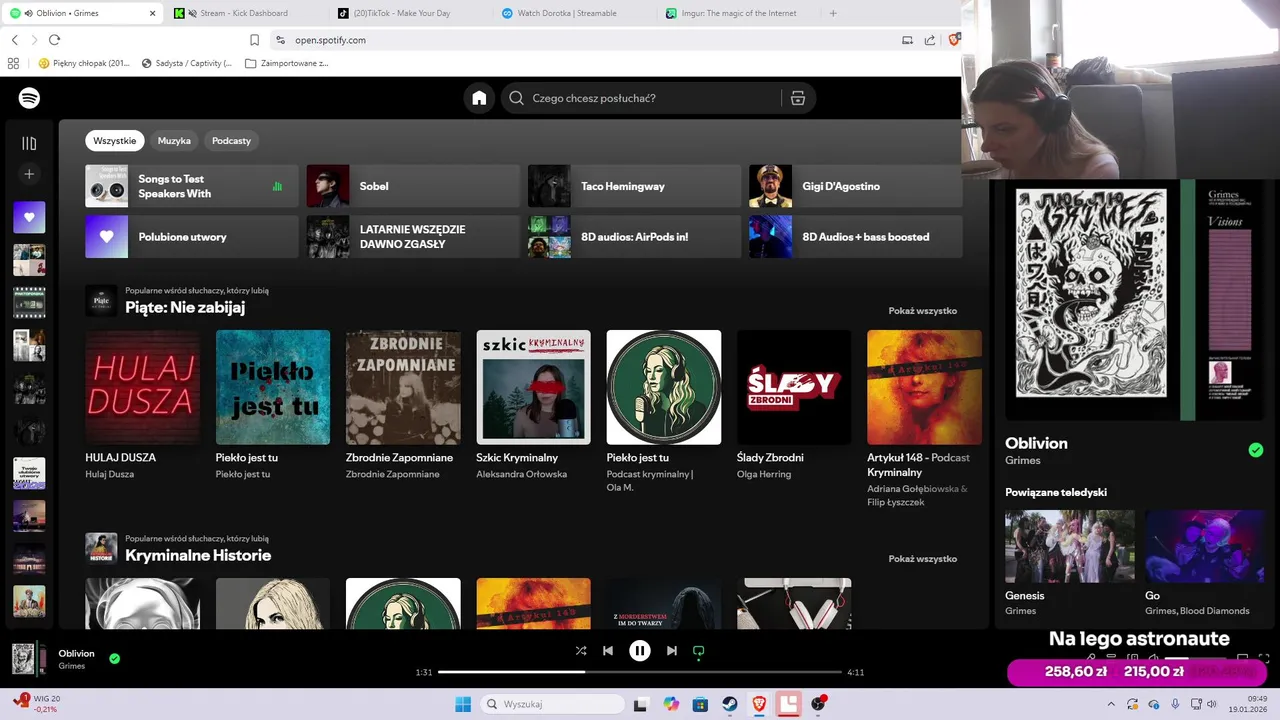1280x720 pixels.
Task: Open Steam from the taskbar
Action: 730,704
